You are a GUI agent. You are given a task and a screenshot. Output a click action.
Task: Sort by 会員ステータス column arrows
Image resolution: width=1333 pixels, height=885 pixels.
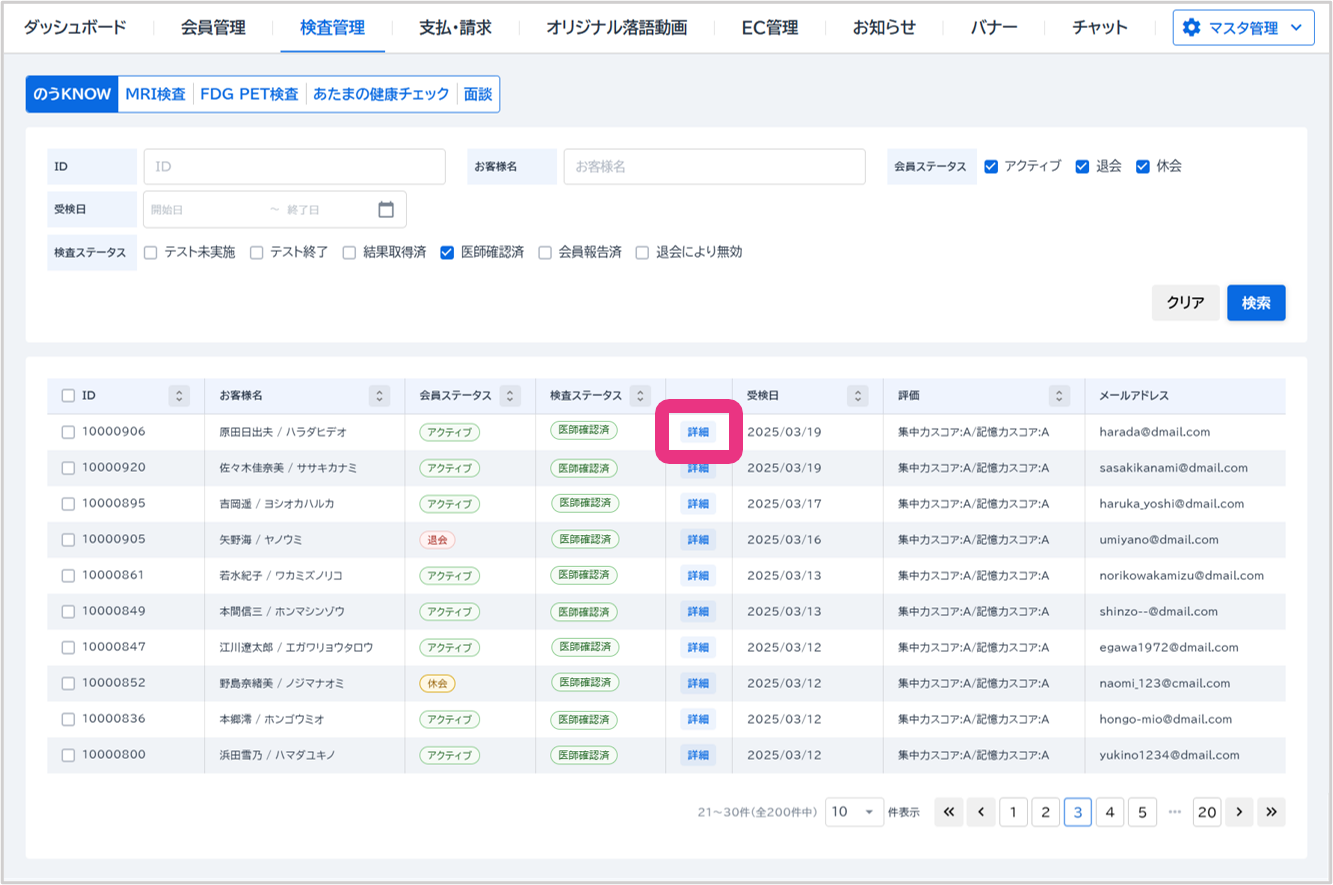509,396
